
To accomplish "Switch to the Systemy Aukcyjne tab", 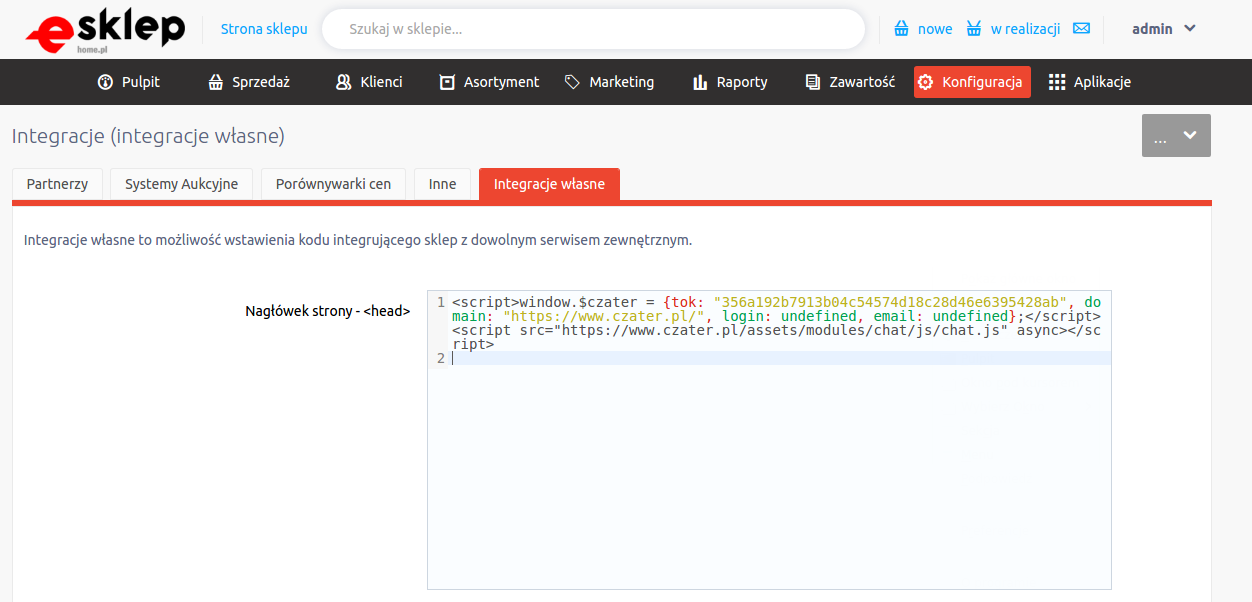I will tap(181, 184).
